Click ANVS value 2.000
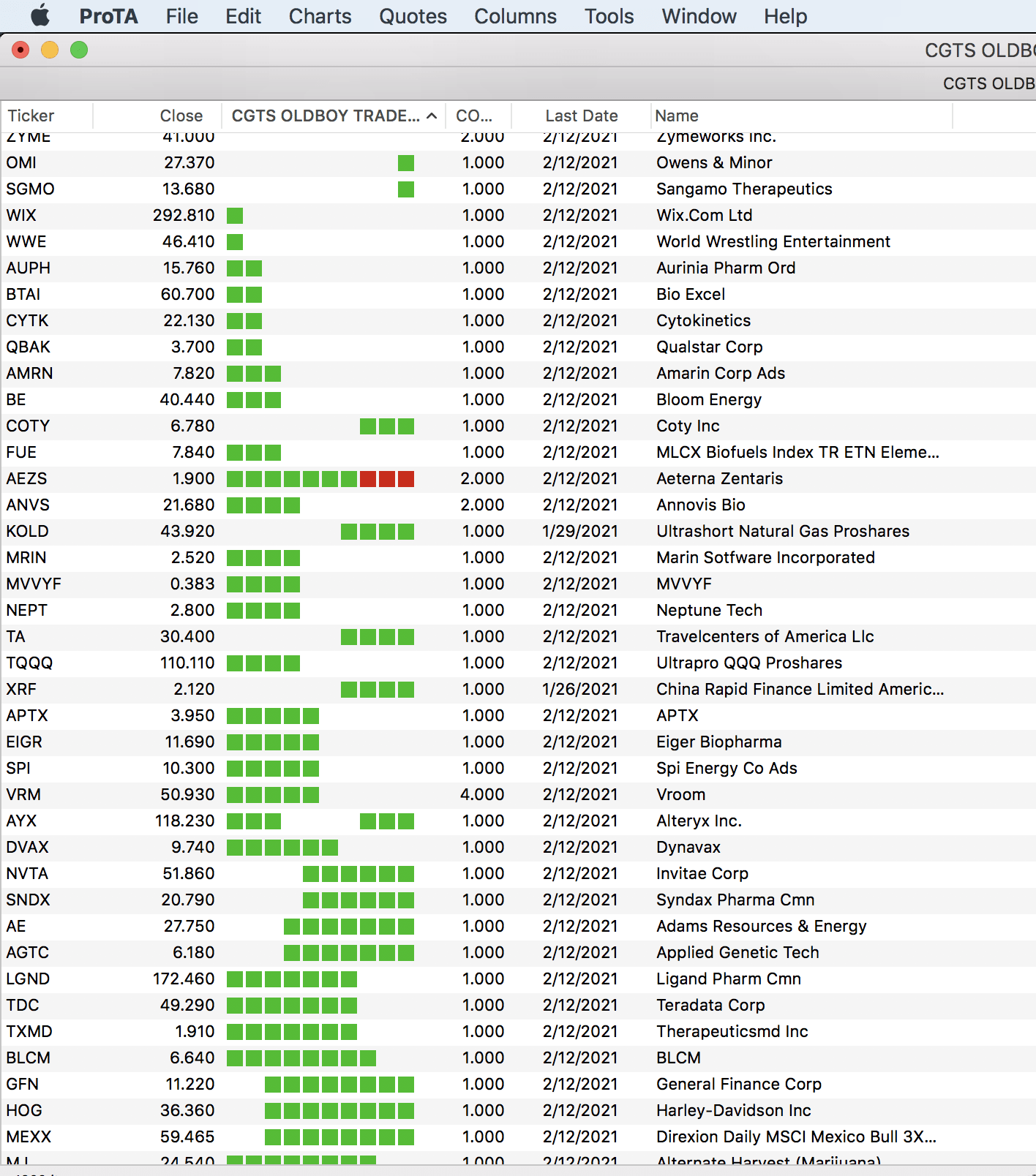 (482, 505)
